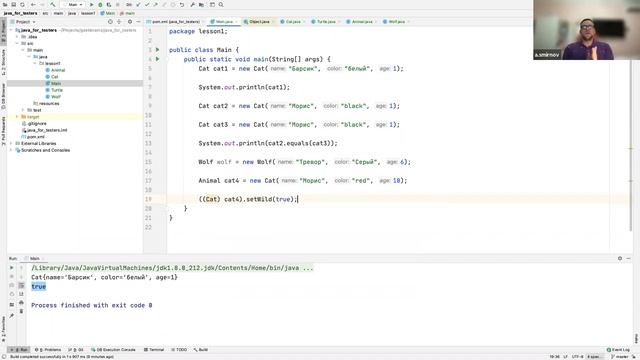Click the lesson1 breadcrumb in navigation bar
Image resolution: width=640 pixels, height=360 pixels.
click(x=88, y=13)
